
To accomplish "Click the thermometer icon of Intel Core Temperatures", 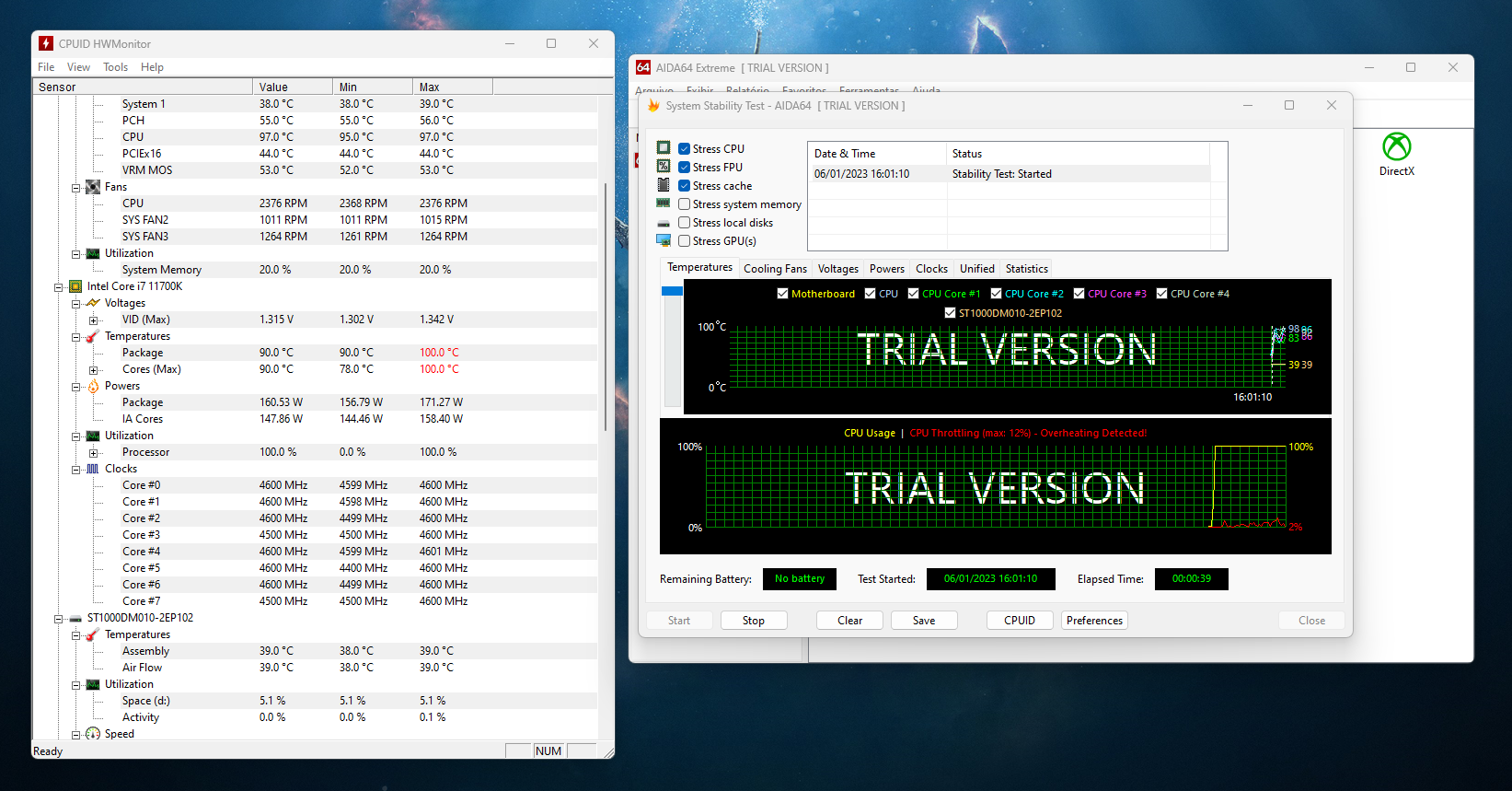I will (x=93, y=336).
